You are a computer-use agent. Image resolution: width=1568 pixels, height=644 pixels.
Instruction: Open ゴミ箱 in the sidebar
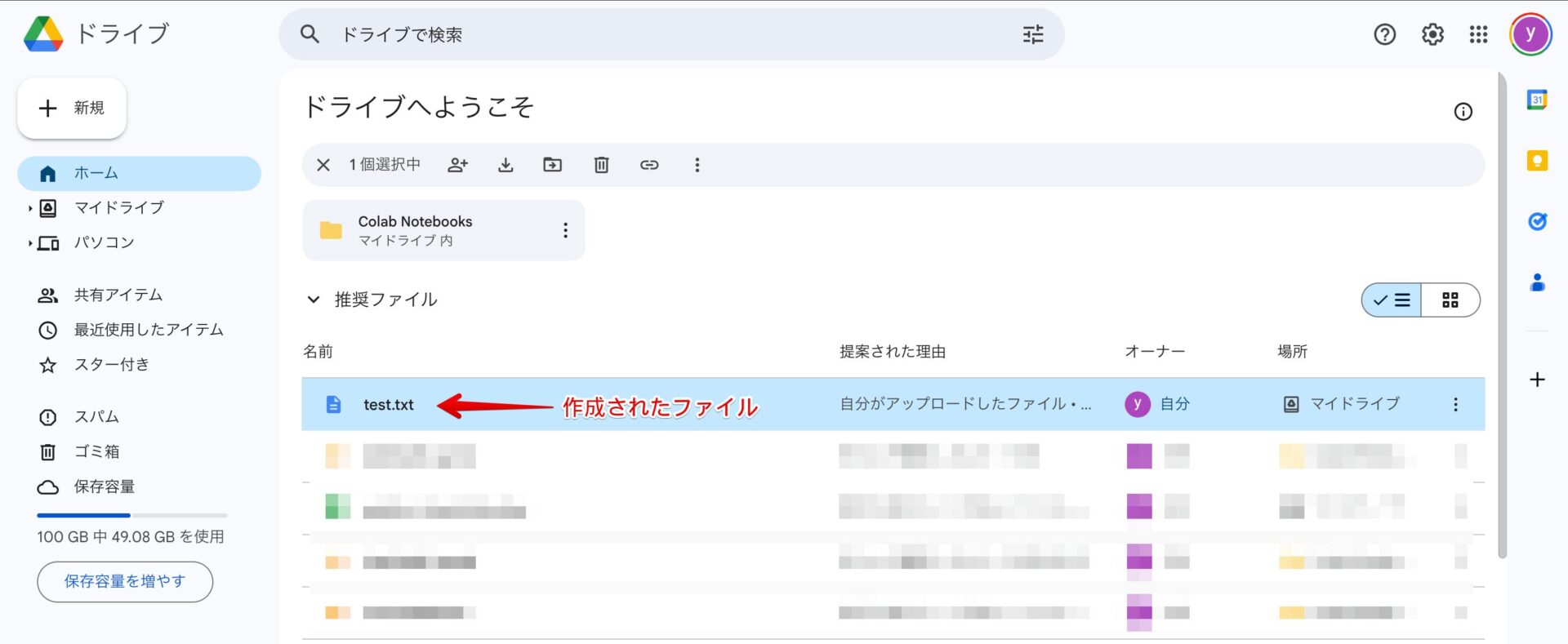tap(96, 451)
